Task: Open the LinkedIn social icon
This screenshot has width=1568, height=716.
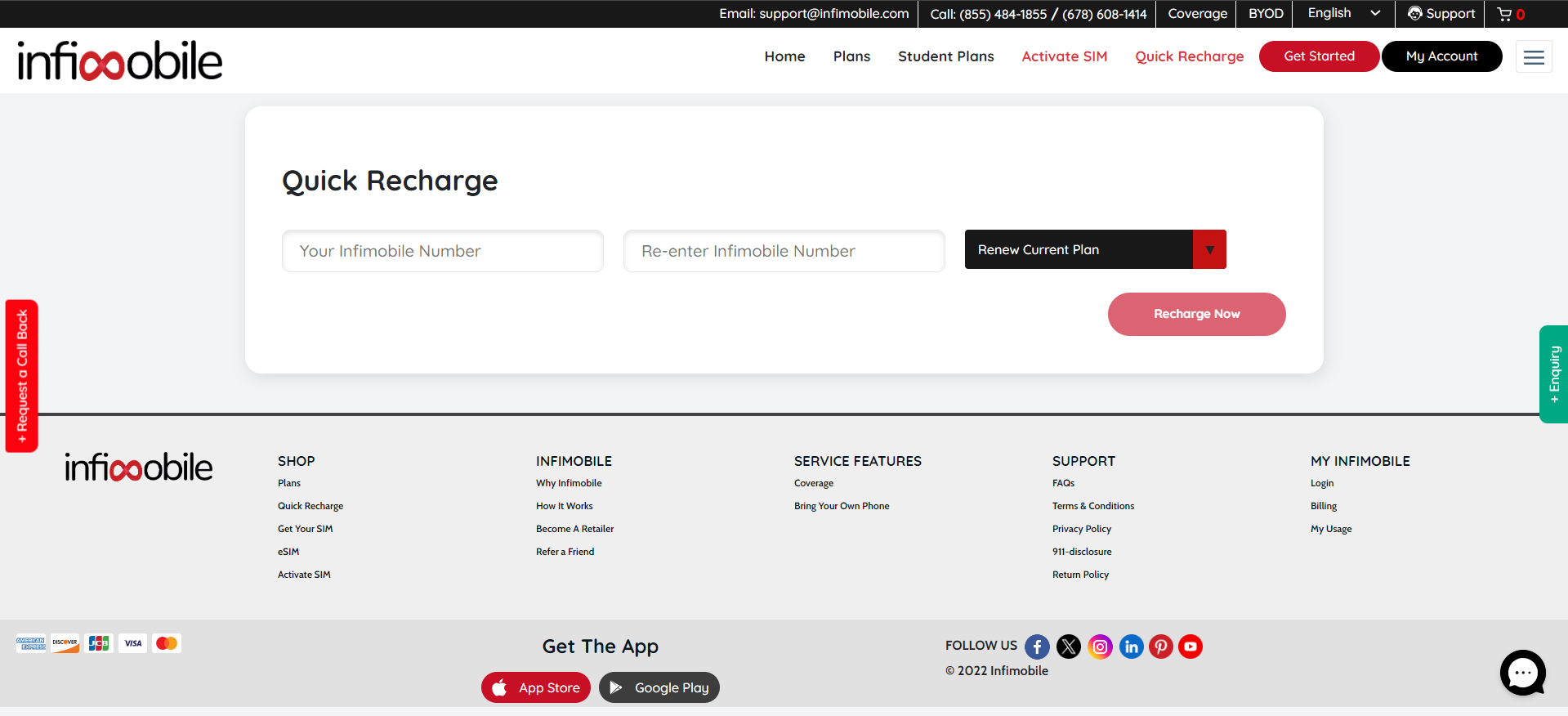Action: [1131, 647]
